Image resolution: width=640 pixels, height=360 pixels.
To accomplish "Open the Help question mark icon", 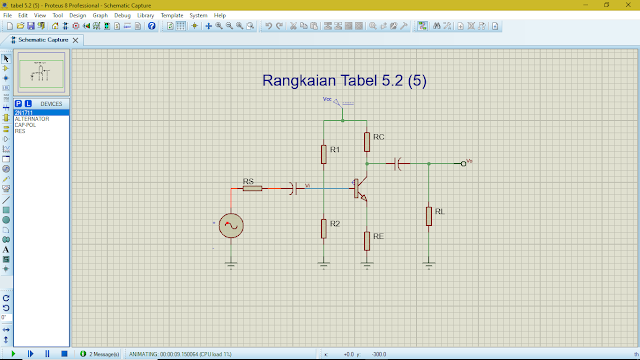I will (151, 26).
